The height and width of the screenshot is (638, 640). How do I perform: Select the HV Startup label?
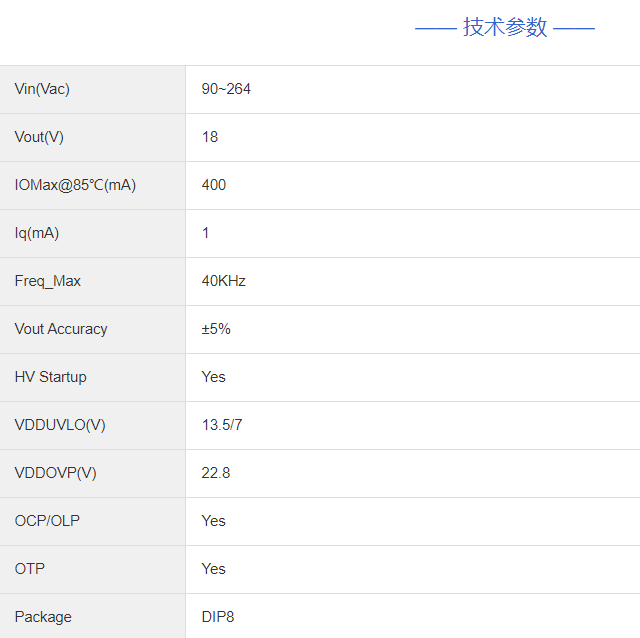[x=51, y=377]
